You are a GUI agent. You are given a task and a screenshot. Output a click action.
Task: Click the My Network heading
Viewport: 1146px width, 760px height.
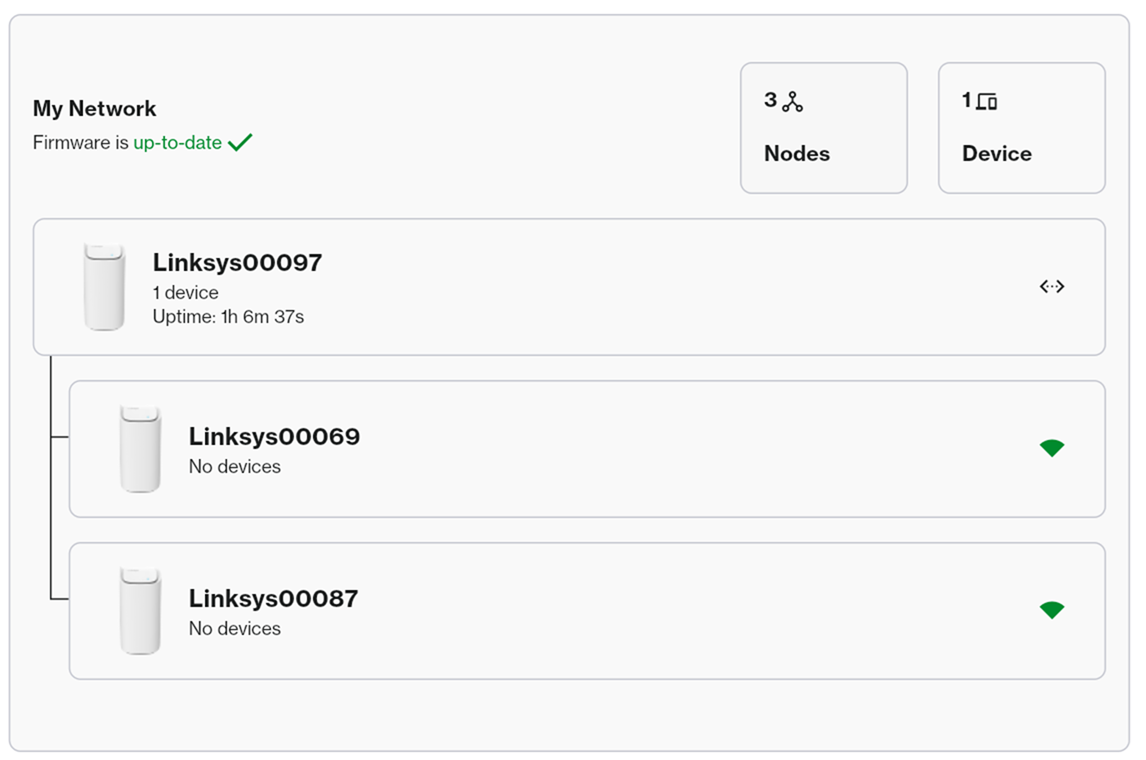tap(94, 108)
